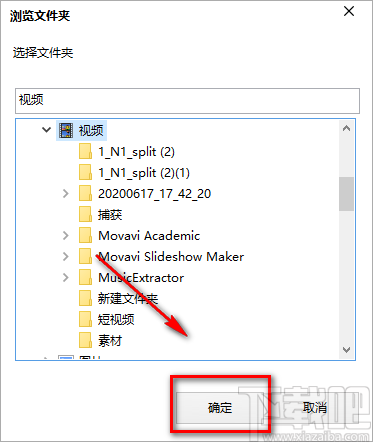373x442 pixels.
Task: Select folder 1_N1_split (2)(1)
Action: click(144, 173)
